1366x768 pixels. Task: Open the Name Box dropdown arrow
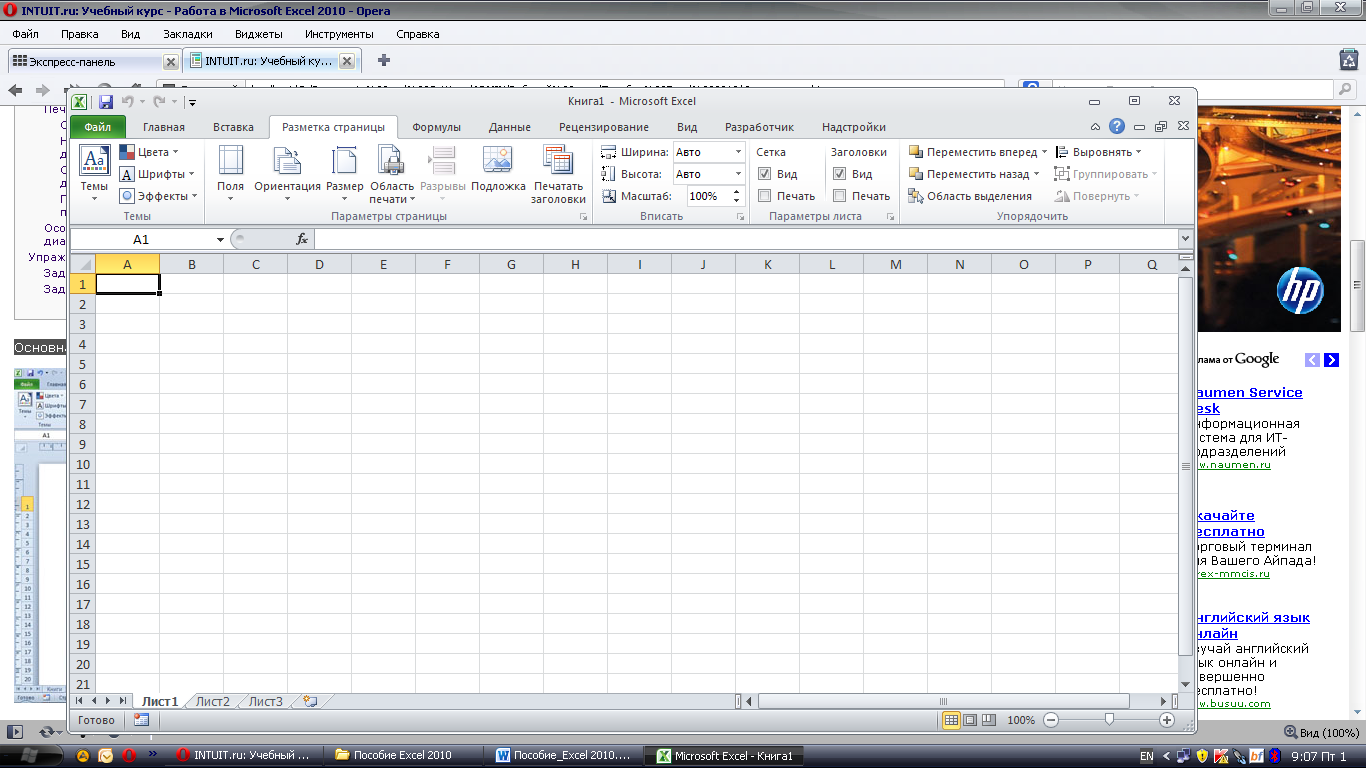pos(221,240)
